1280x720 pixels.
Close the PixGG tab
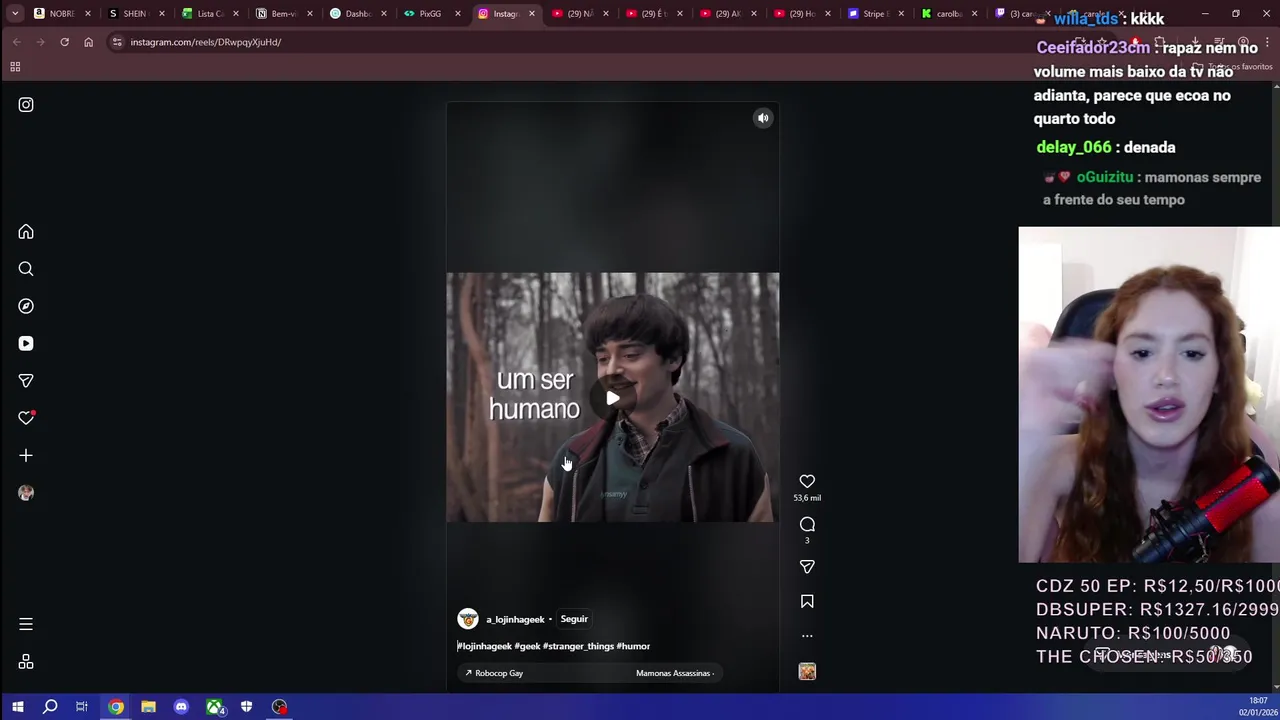457,14
